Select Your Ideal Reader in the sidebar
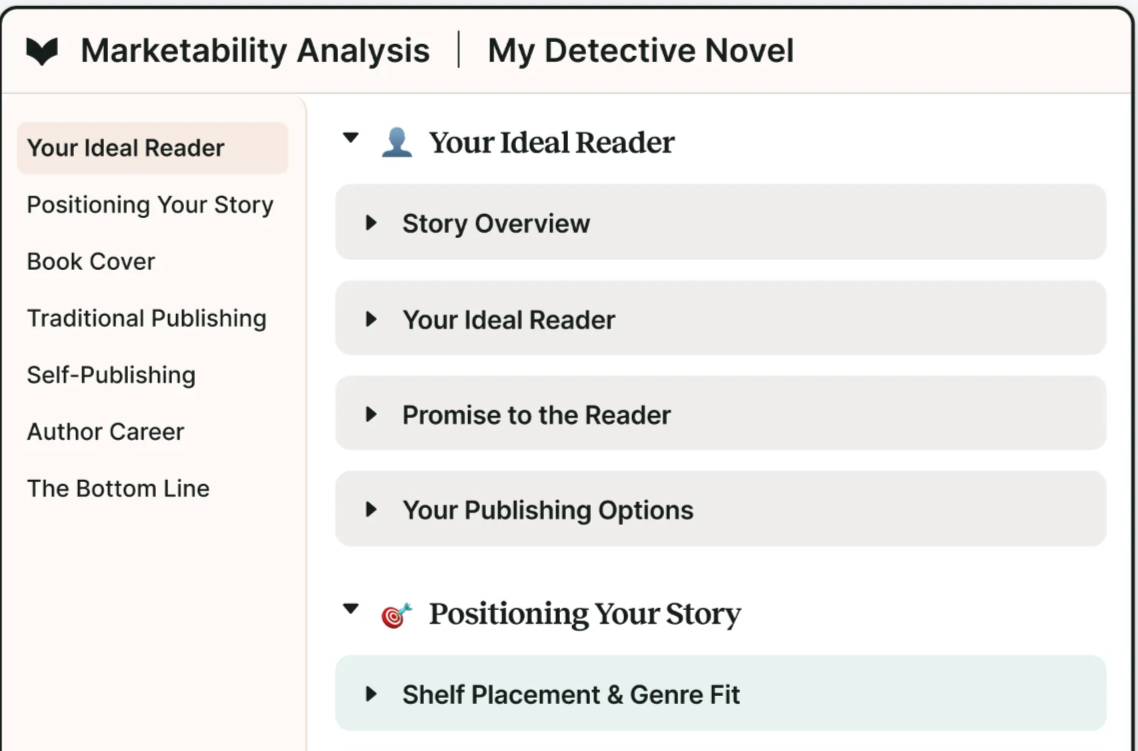This screenshot has height=751, width=1138. pyautogui.click(x=126, y=148)
